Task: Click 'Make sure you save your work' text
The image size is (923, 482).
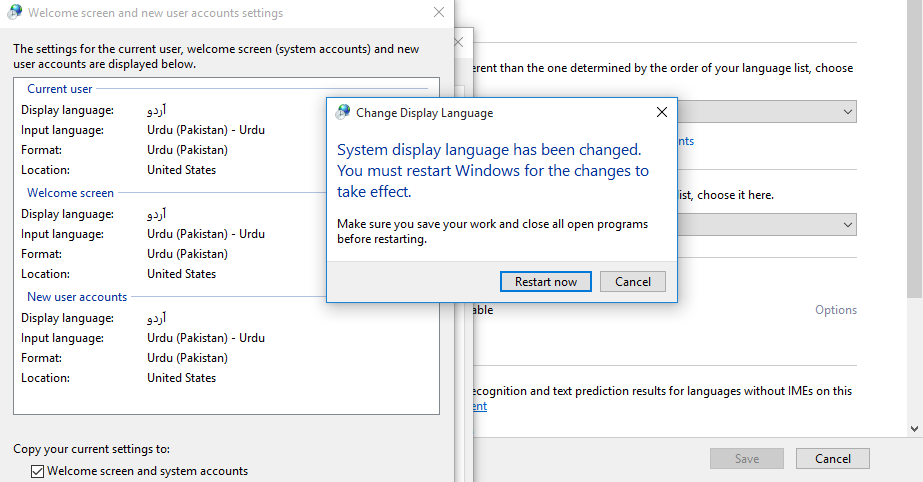Action: click(x=492, y=231)
